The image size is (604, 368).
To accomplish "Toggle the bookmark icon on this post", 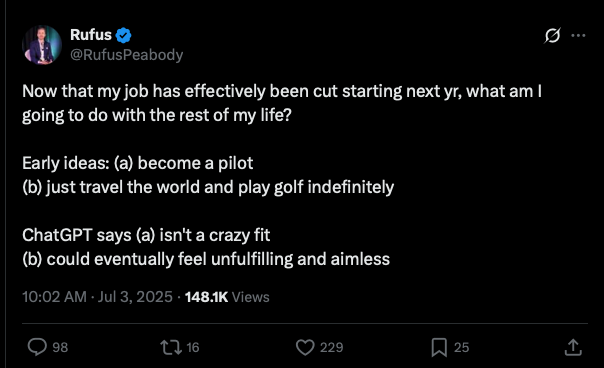I will (x=439, y=347).
